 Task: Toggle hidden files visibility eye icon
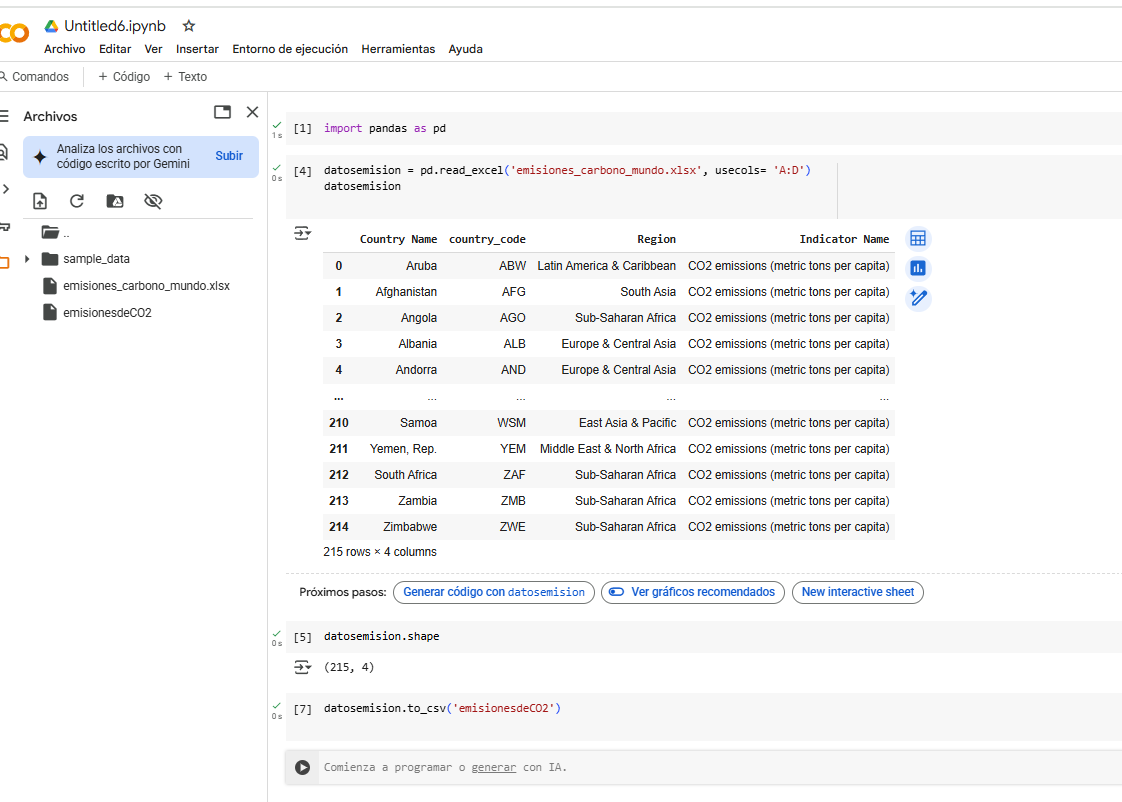pyautogui.click(x=153, y=201)
